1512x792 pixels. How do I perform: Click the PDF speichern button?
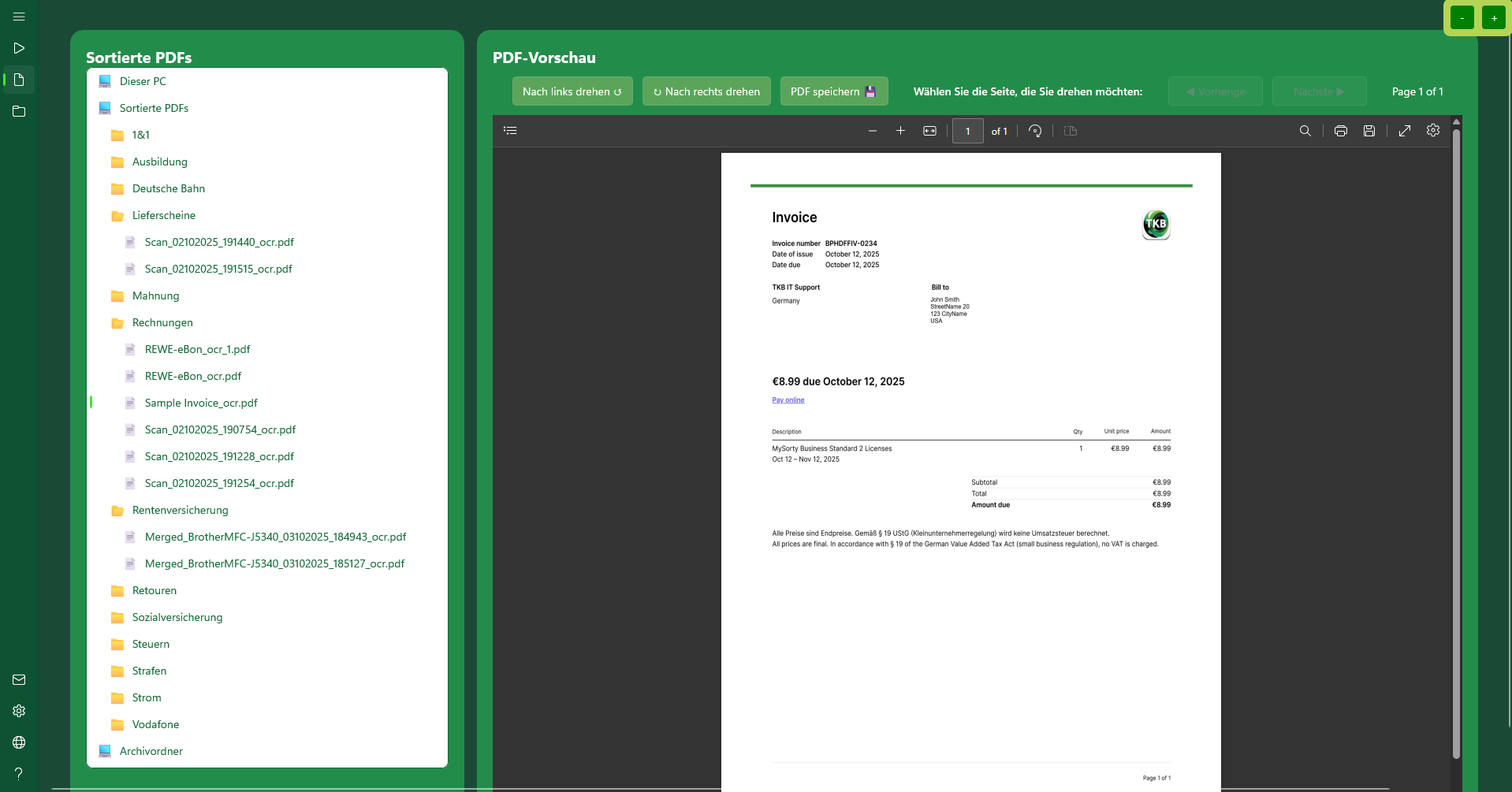833,91
